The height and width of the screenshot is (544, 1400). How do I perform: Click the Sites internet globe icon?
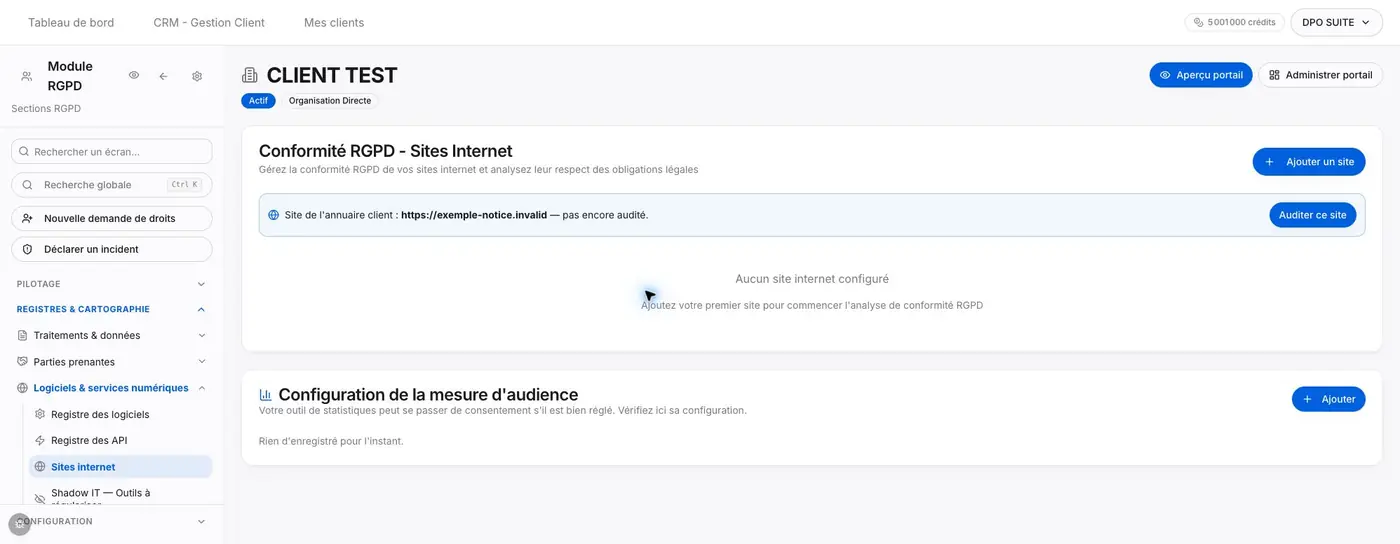click(x=40, y=467)
